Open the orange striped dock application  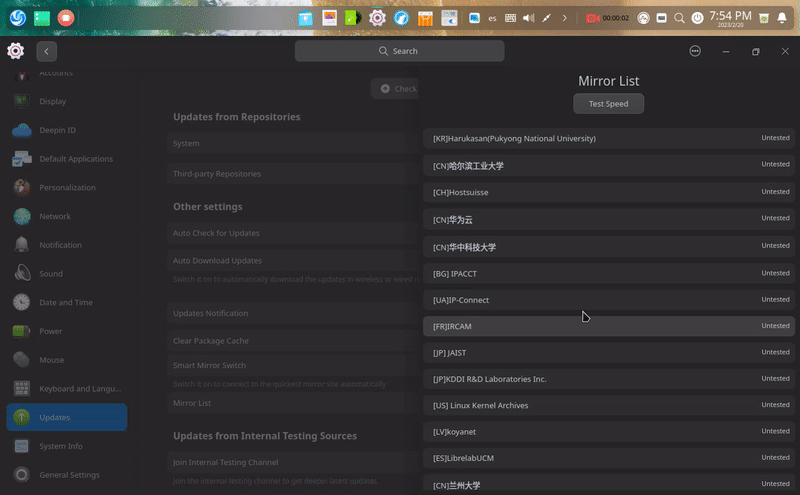(x=425, y=18)
